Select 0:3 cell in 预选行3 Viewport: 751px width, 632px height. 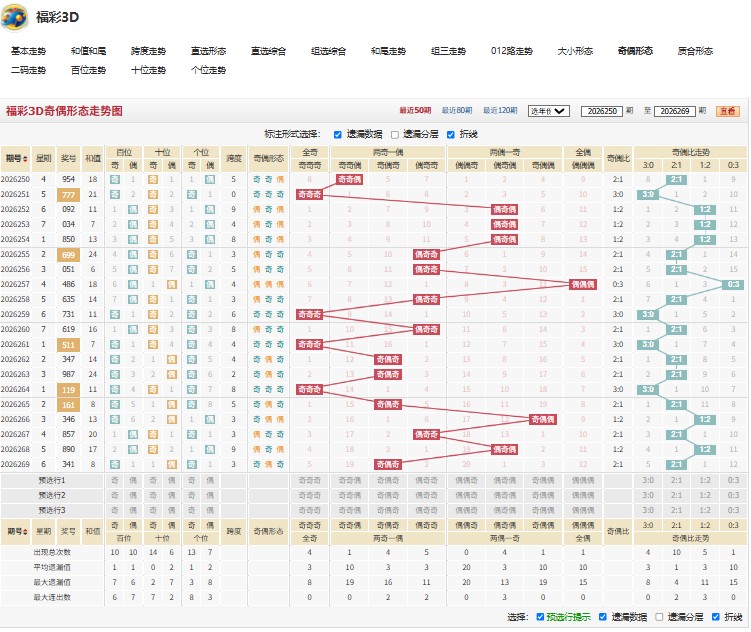pos(733,510)
